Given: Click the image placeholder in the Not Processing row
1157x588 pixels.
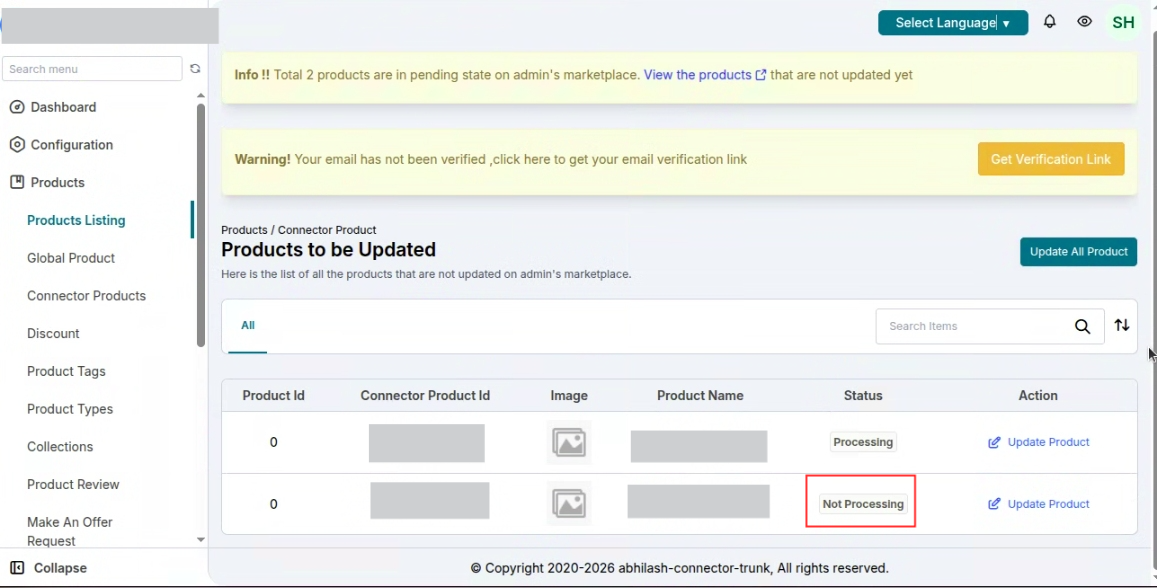Looking at the screenshot, I should pos(569,503).
